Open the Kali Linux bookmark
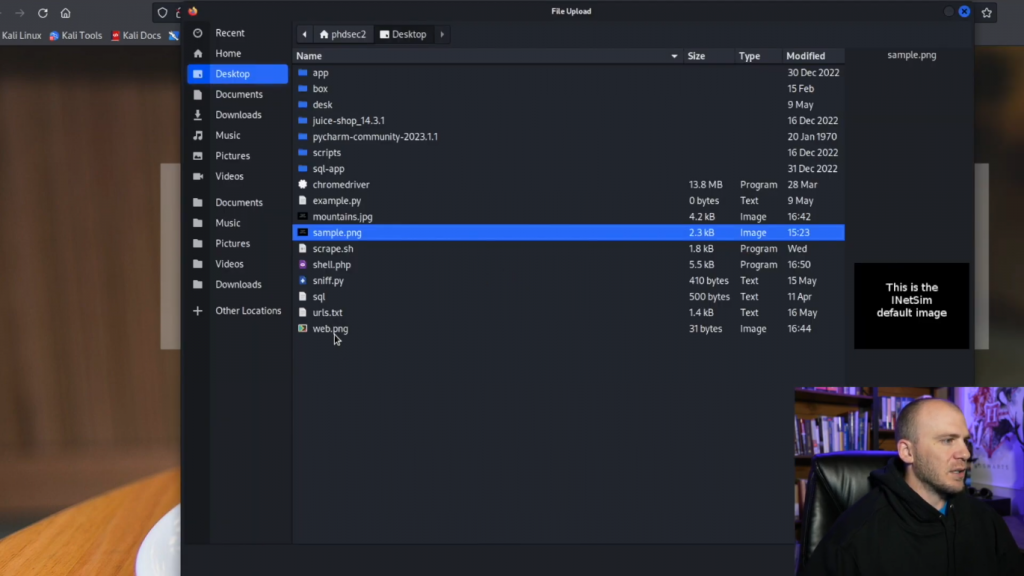The height and width of the screenshot is (576, 1024). tap(21, 35)
